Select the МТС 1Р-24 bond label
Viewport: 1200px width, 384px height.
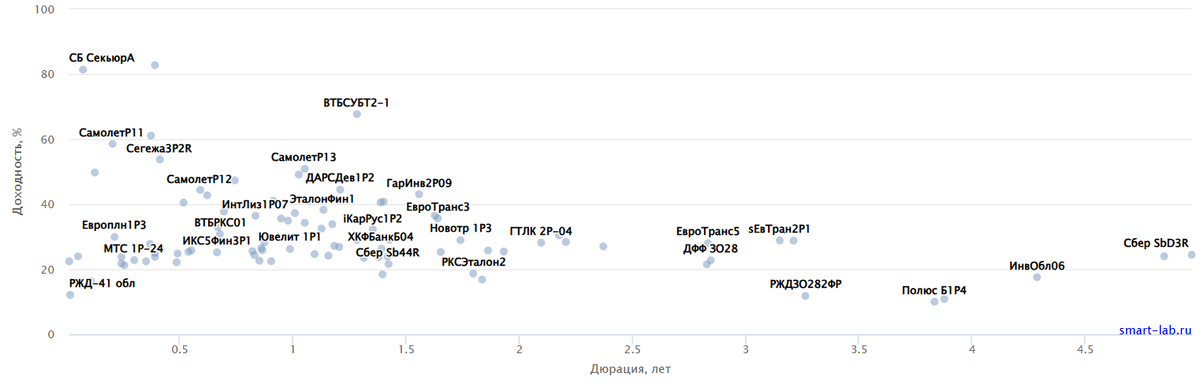point(133,248)
